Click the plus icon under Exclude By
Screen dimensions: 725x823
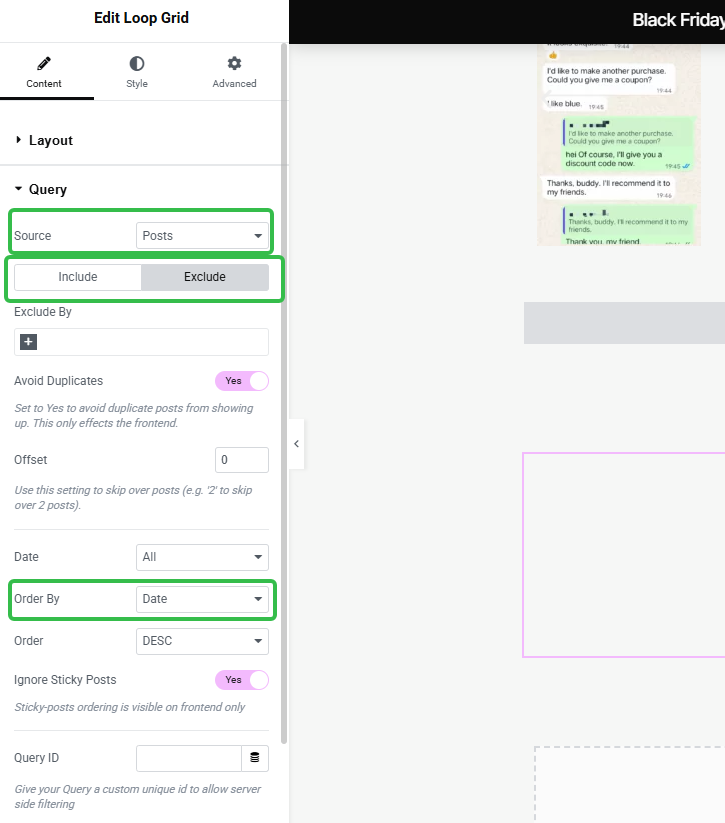tap(28, 342)
